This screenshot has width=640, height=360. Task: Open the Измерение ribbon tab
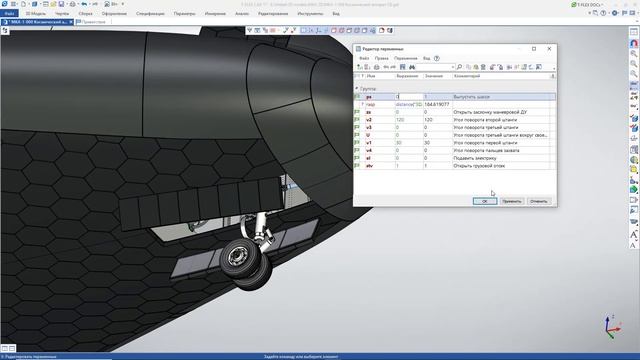[215, 13]
